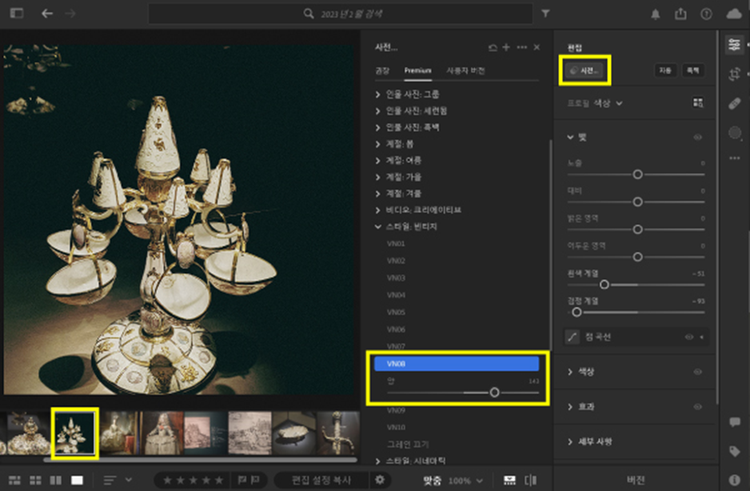This screenshot has width=750, height=491.
Task: Apply the VN05 preset
Action: (x=396, y=312)
